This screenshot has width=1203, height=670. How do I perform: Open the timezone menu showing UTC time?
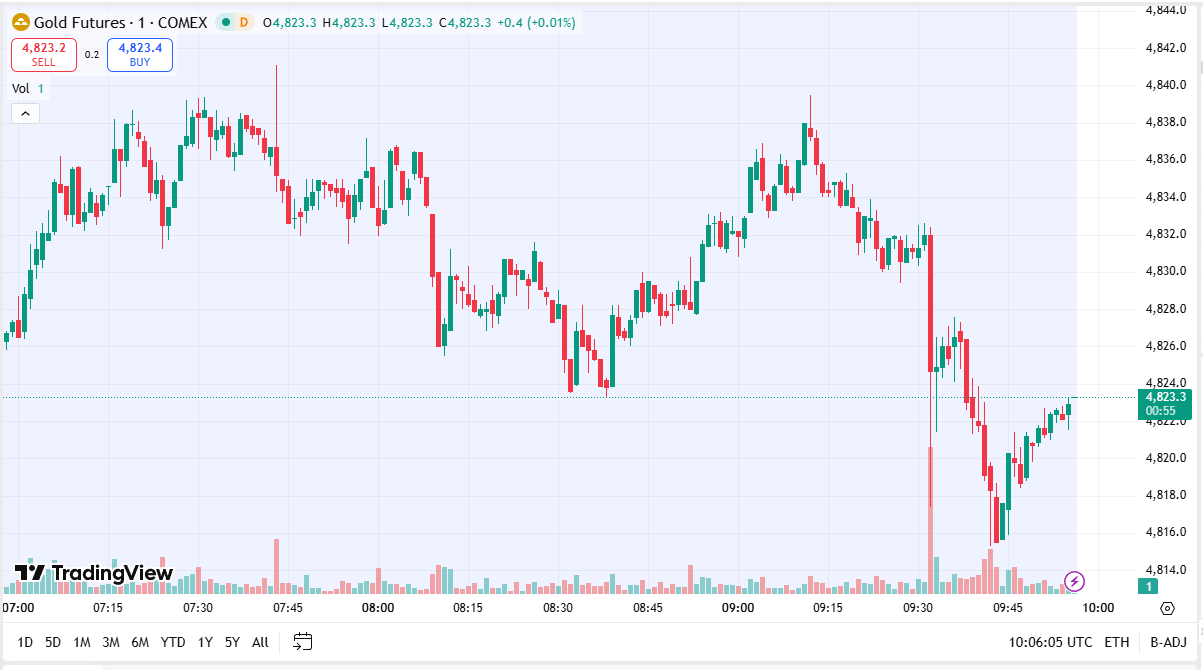pos(1051,642)
